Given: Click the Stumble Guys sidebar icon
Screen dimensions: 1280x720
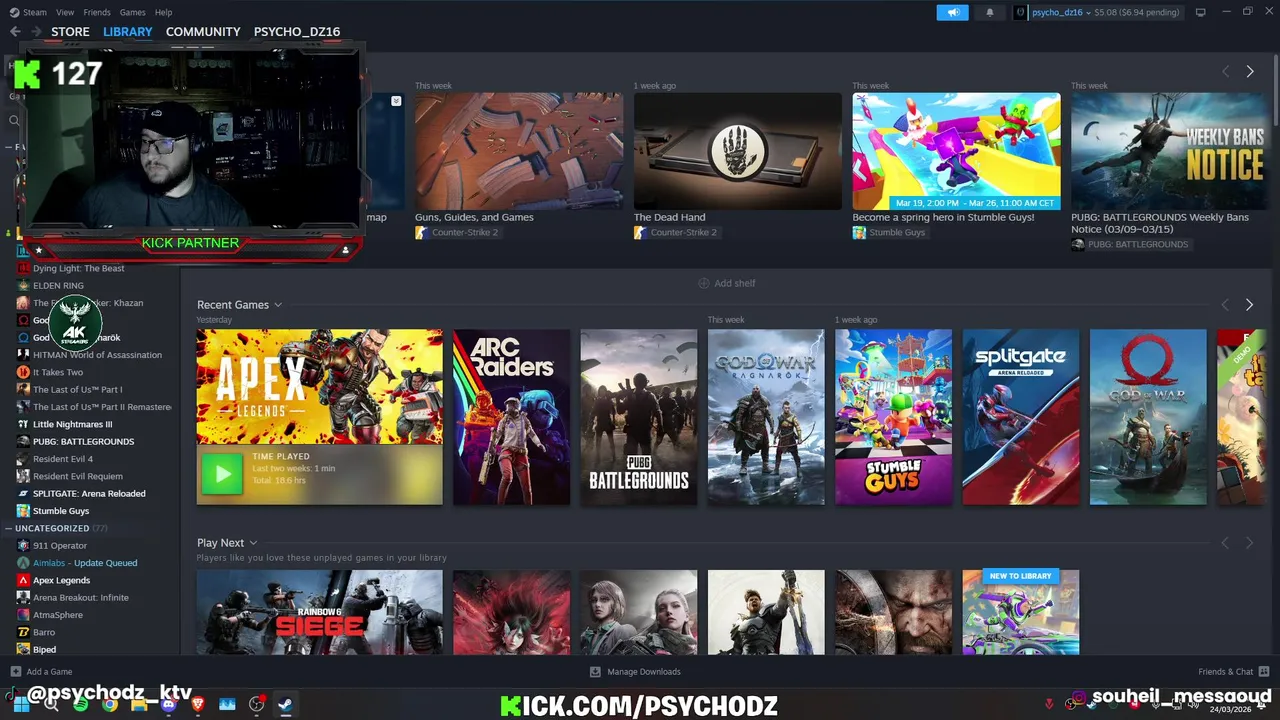Looking at the screenshot, I should pyautogui.click(x=24, y=511).
